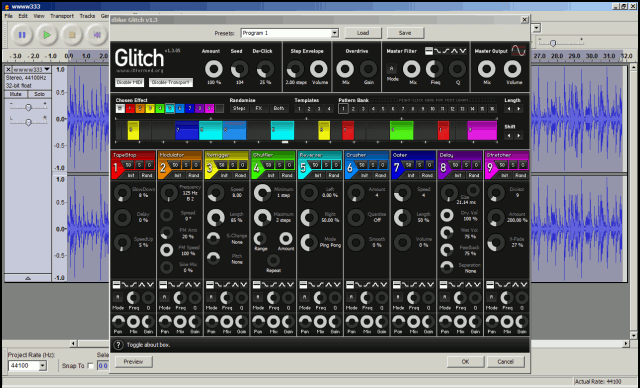Click Init on the TapeStop module
This screenshot has width=640, height=388.
[x=131, y=175]
